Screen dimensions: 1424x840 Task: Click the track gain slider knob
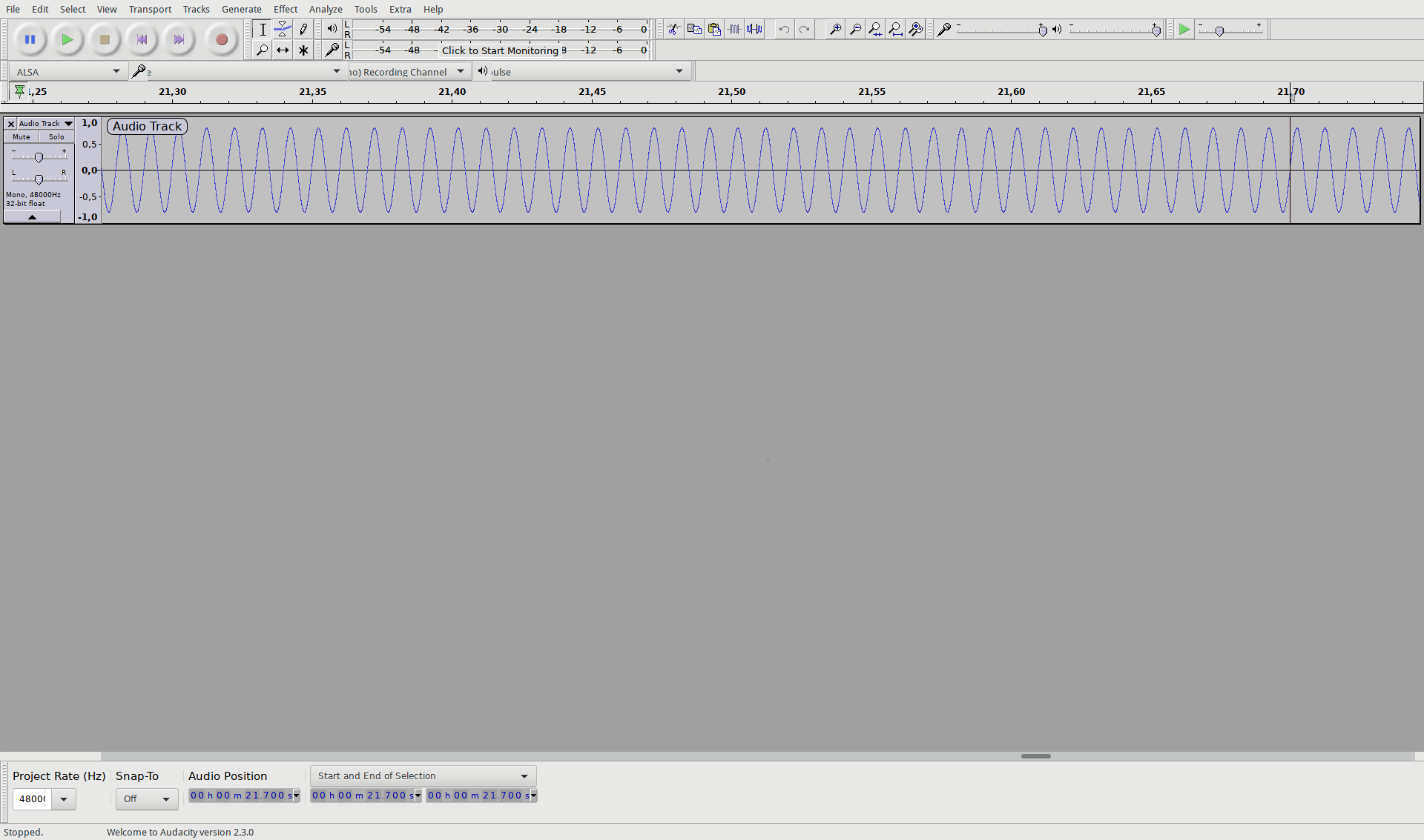coord(39,157)
